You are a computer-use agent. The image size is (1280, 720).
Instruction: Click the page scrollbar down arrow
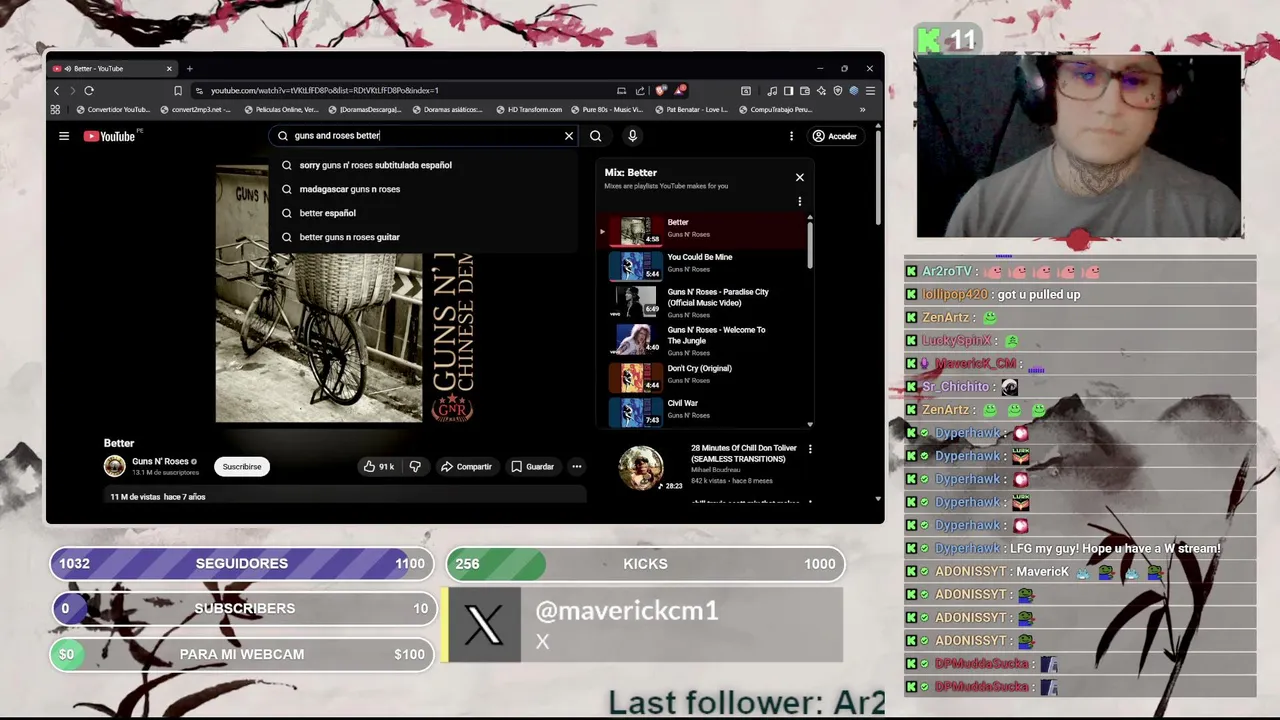(x=878, y=498)
